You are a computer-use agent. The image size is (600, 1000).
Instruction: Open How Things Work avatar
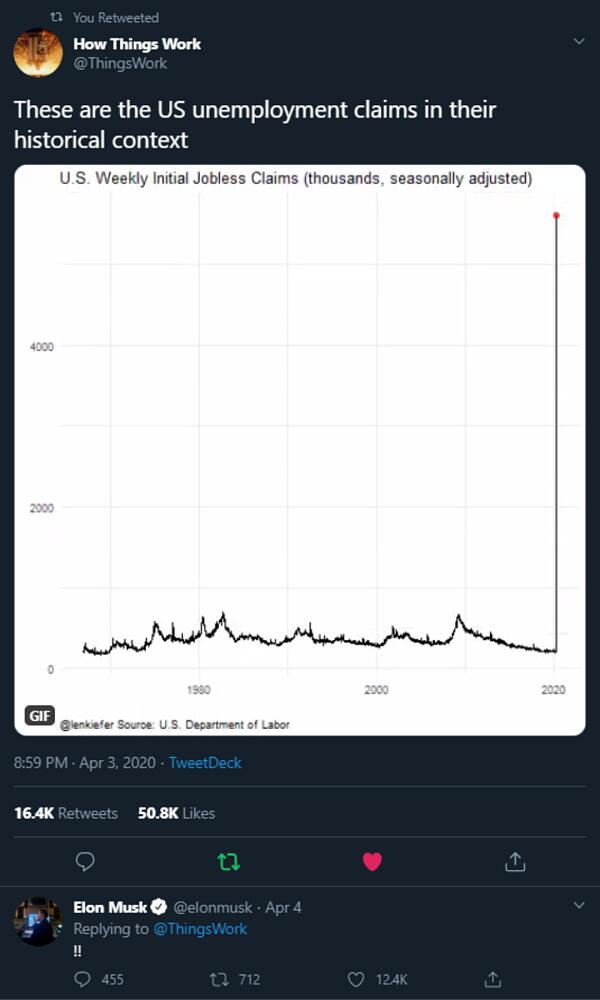[38, 53]
